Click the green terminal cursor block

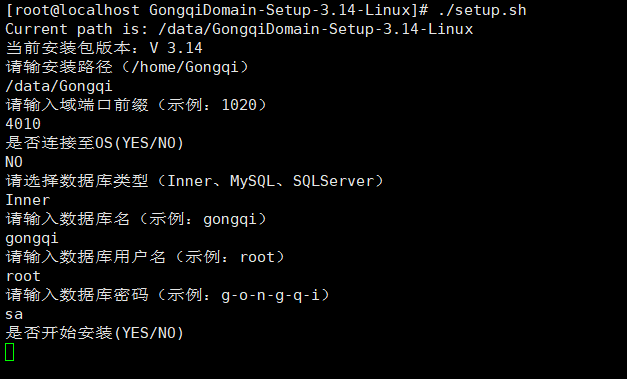[10, 352]
